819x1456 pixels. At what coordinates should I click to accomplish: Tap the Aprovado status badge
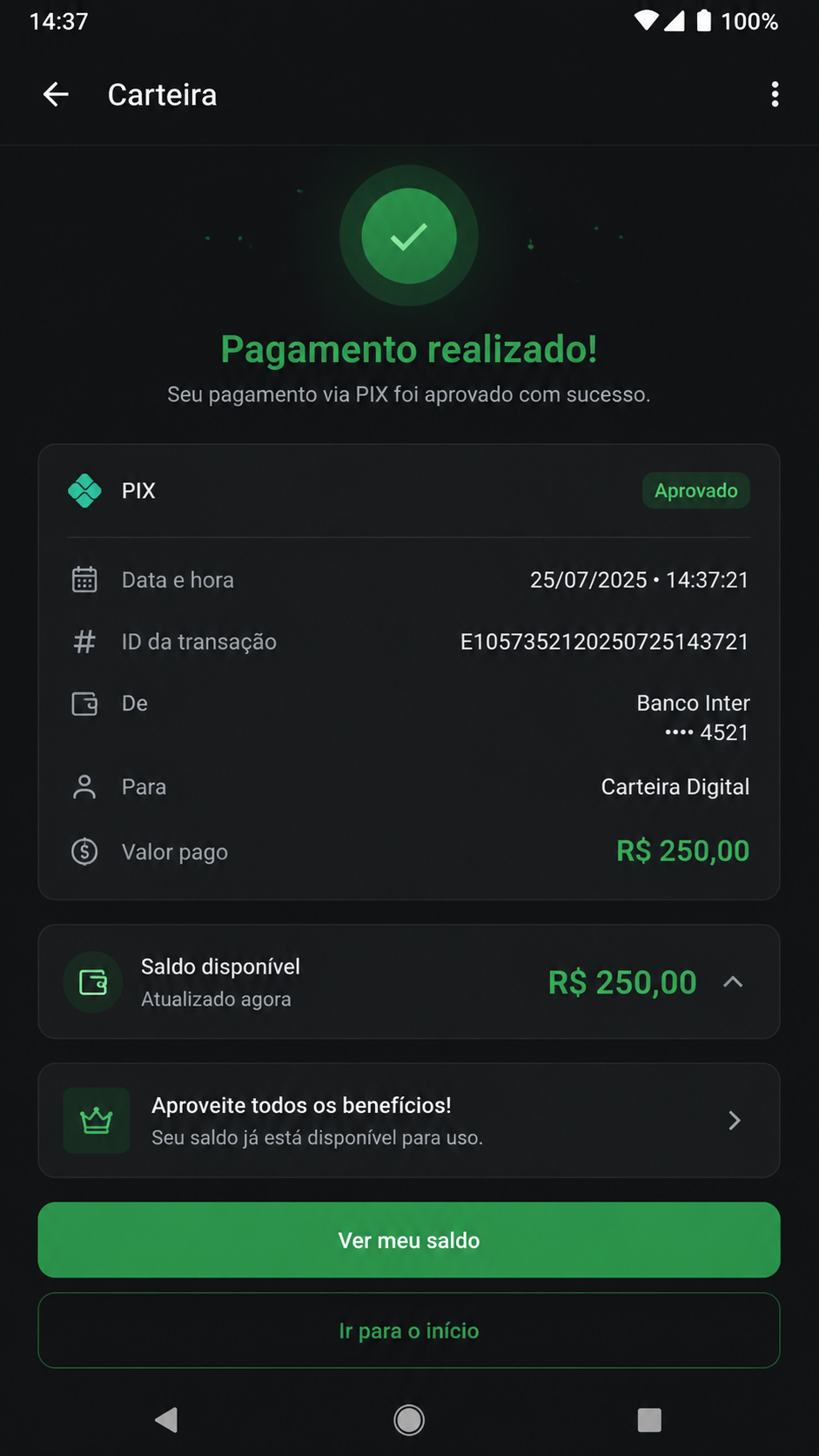coord(696,491)
